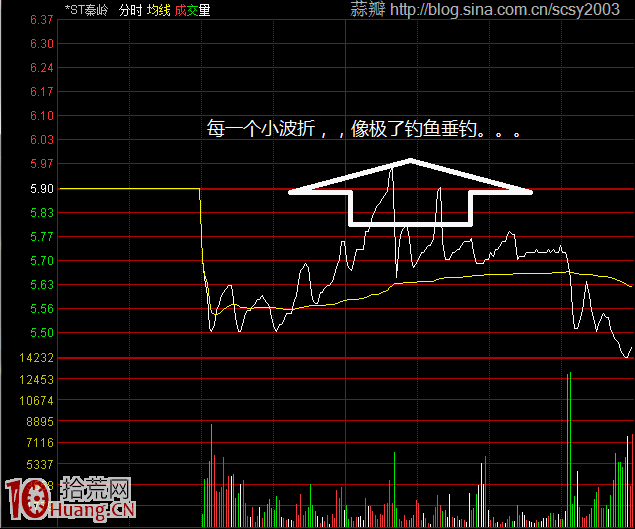Image resolution: width=635 pixels, height=529 pixels.
Task: Click the 8895 volume axis label
Action: coord(40,422)
